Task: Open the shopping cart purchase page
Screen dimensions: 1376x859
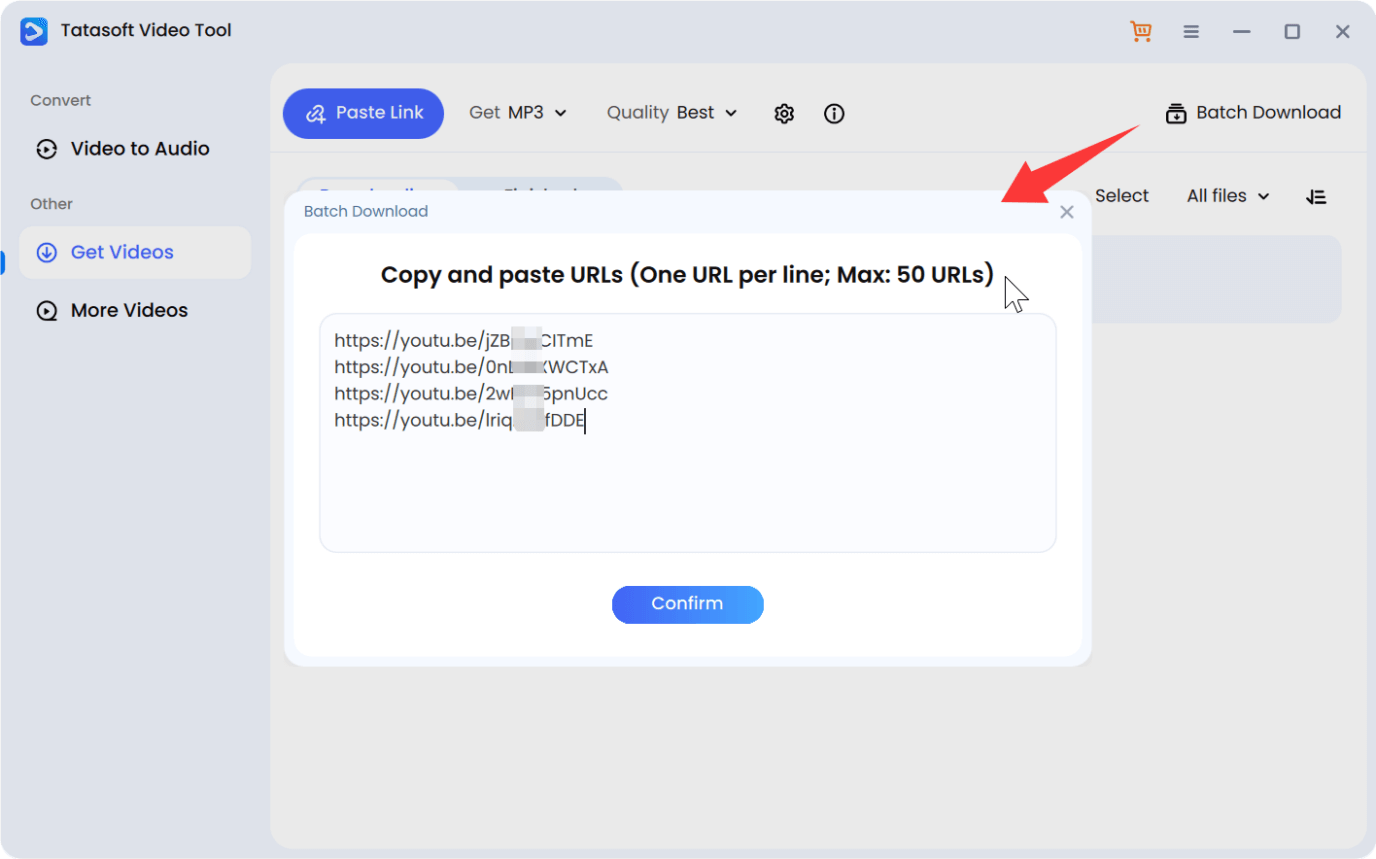Action: pyautogui.click(x=1140, y=31)
